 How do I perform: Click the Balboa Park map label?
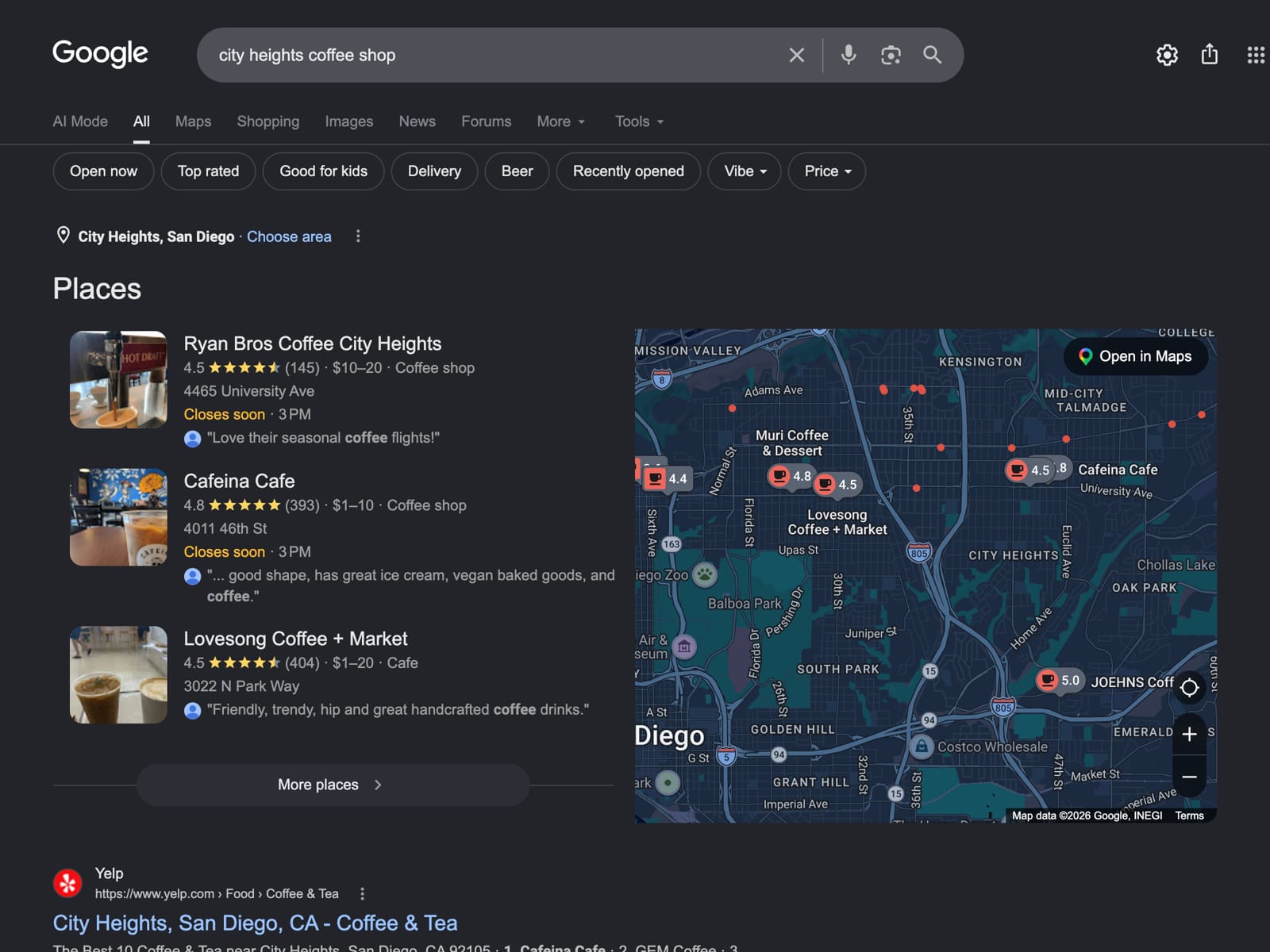coord(745,604)
